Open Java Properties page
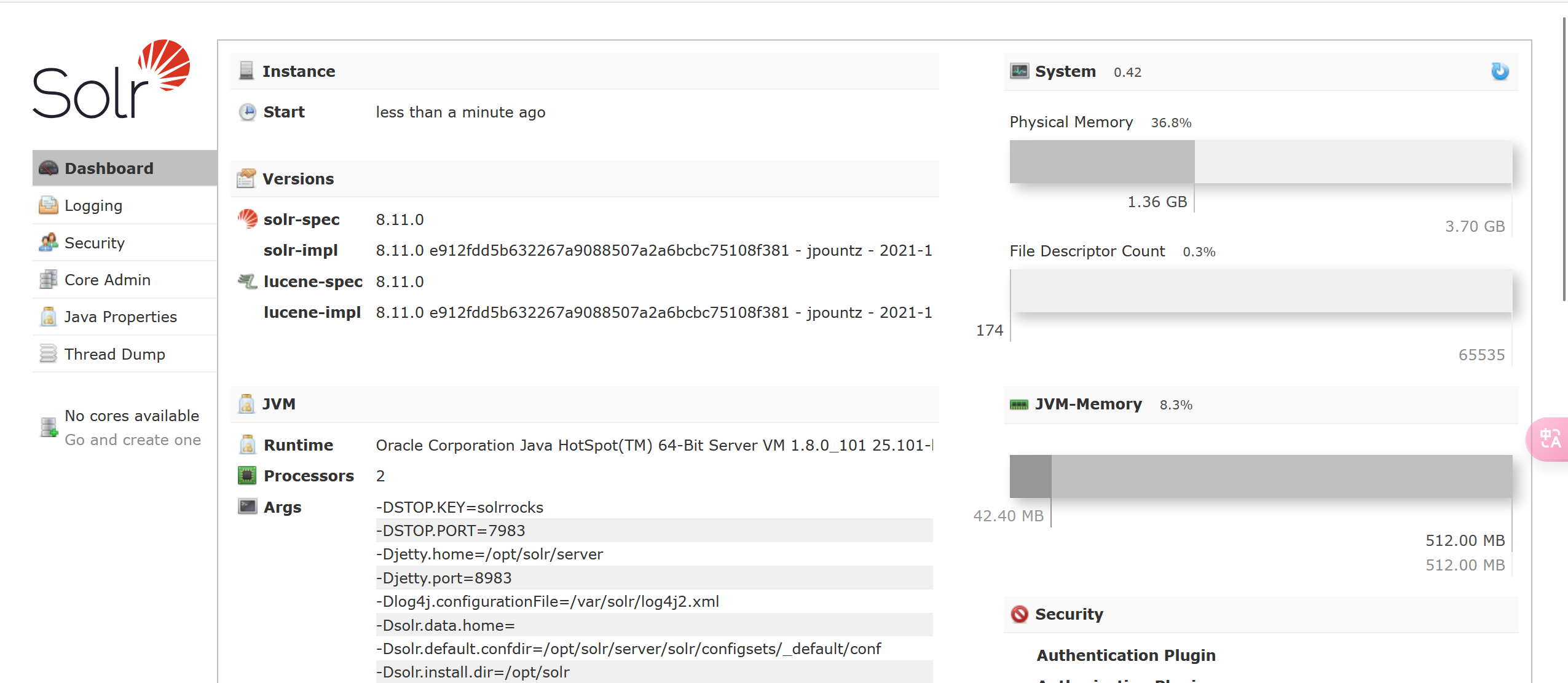 pyautogui.click(x=120, y=317)
